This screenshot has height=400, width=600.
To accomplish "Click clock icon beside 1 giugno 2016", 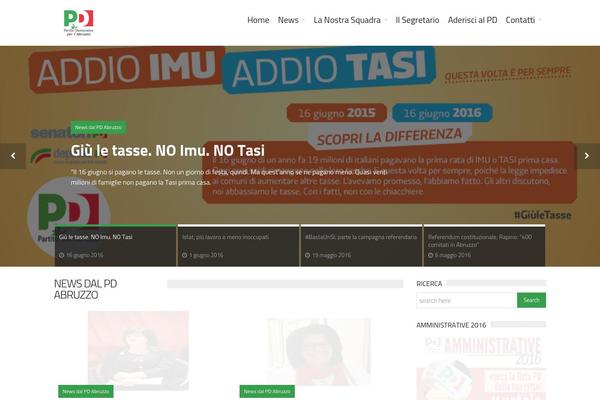I will [184, 255].
